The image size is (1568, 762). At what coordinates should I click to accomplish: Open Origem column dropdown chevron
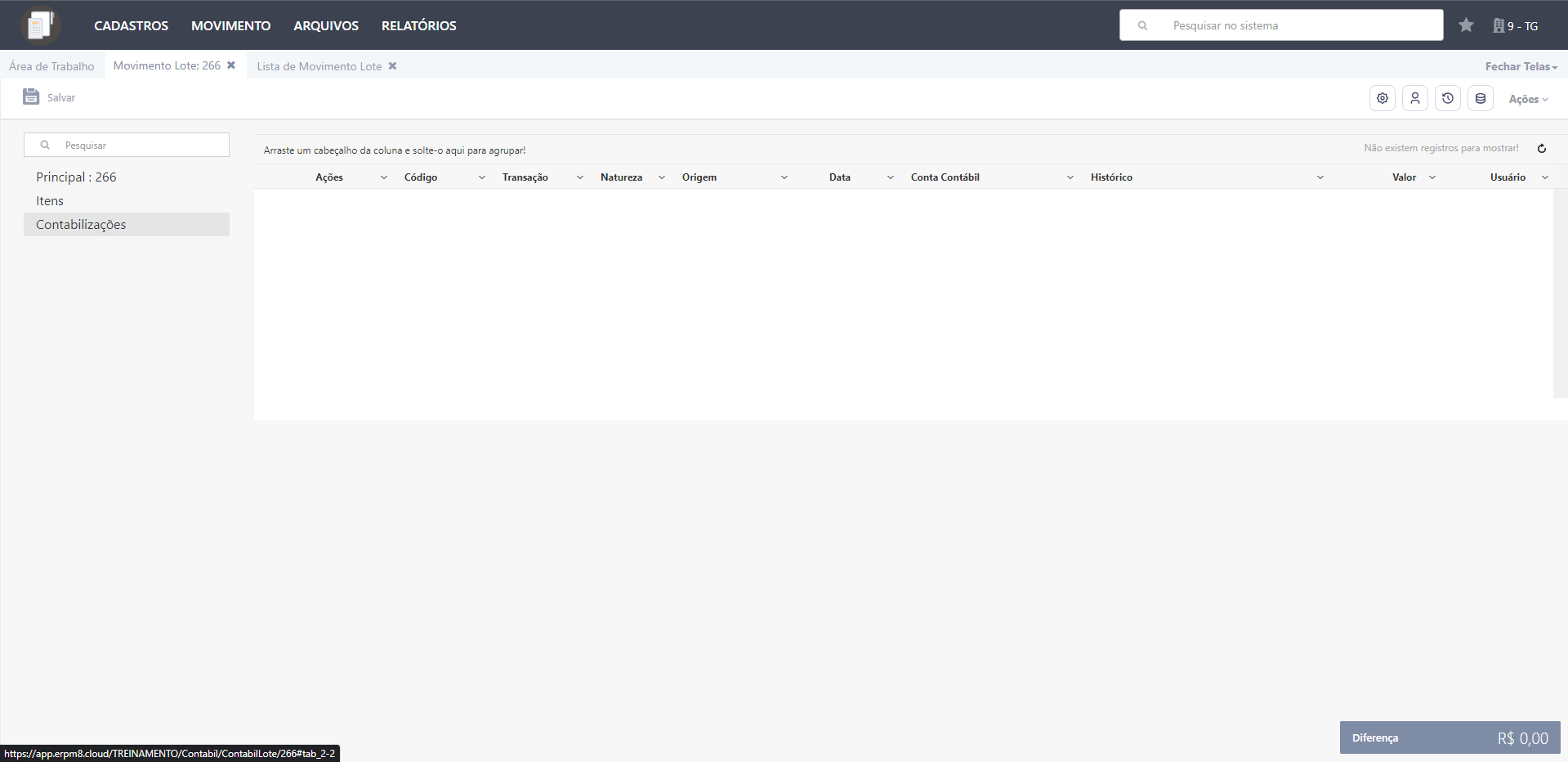point(784,177)
